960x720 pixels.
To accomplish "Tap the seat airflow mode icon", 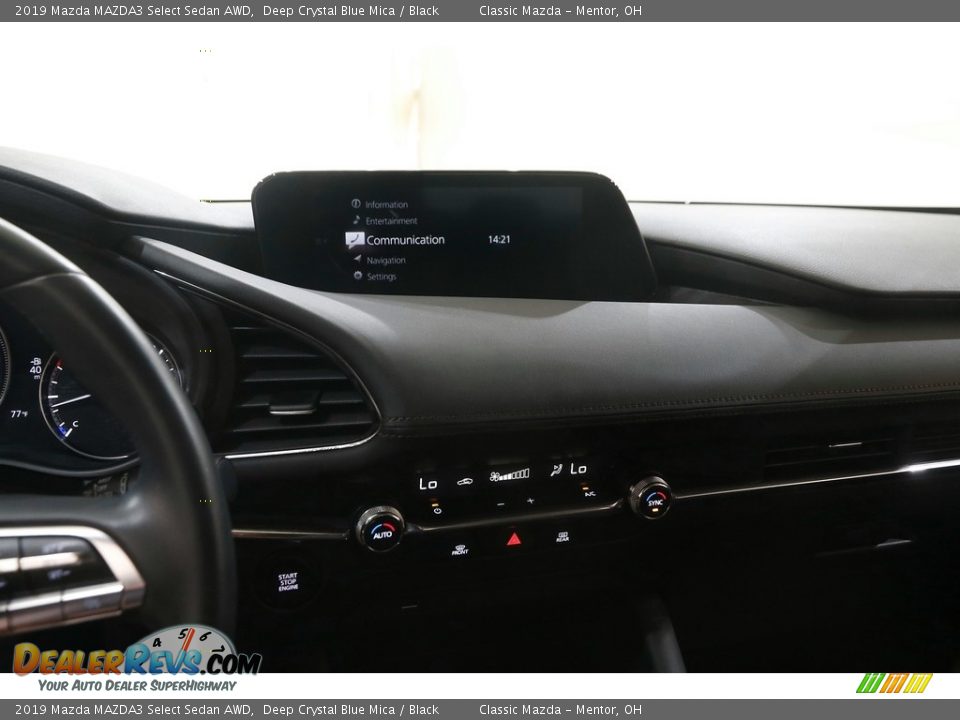I will click(x=555, y=470).
